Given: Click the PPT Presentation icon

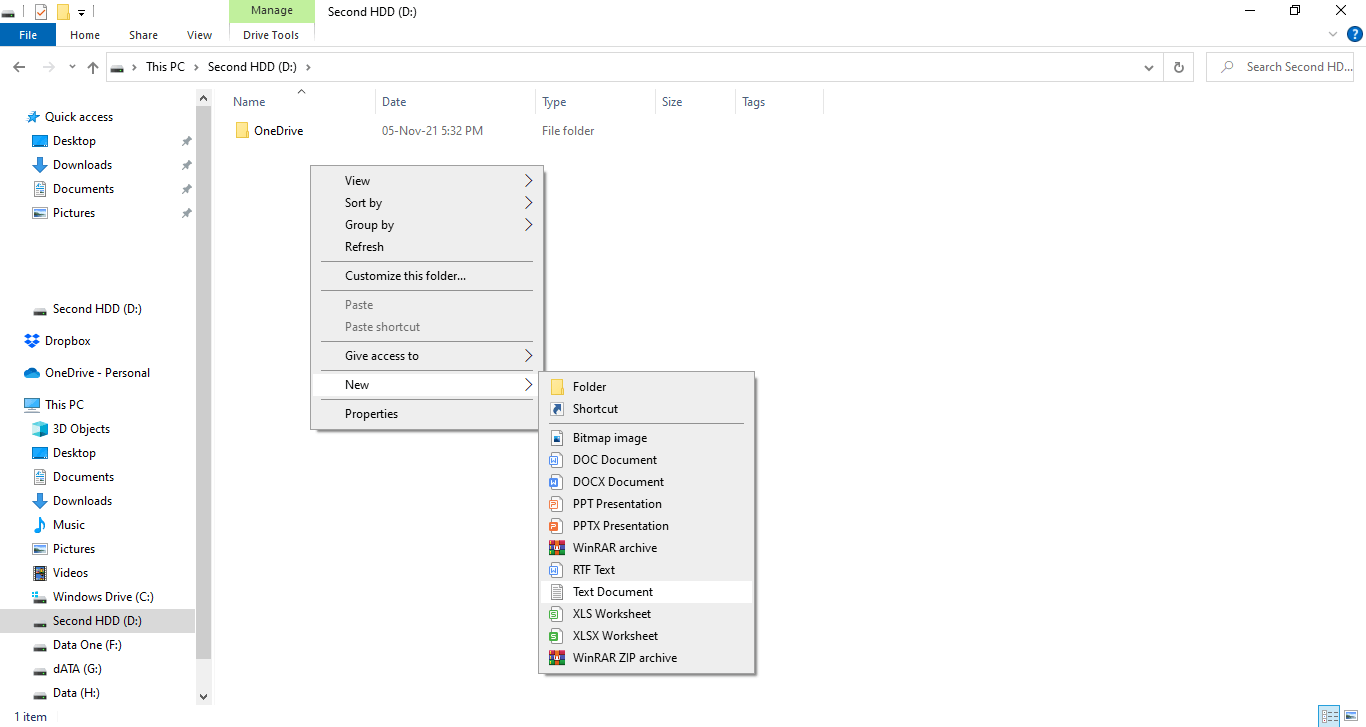Looking at the screenshot, I should pos(557,504).
